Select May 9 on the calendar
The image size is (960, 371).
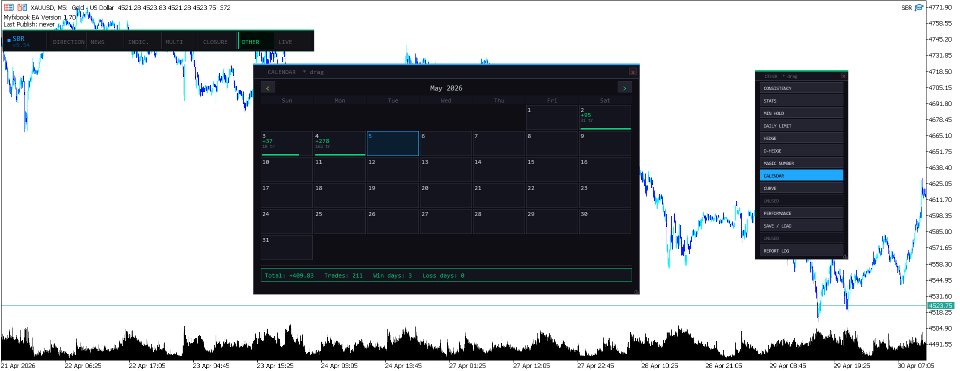(x=605, y=144)
